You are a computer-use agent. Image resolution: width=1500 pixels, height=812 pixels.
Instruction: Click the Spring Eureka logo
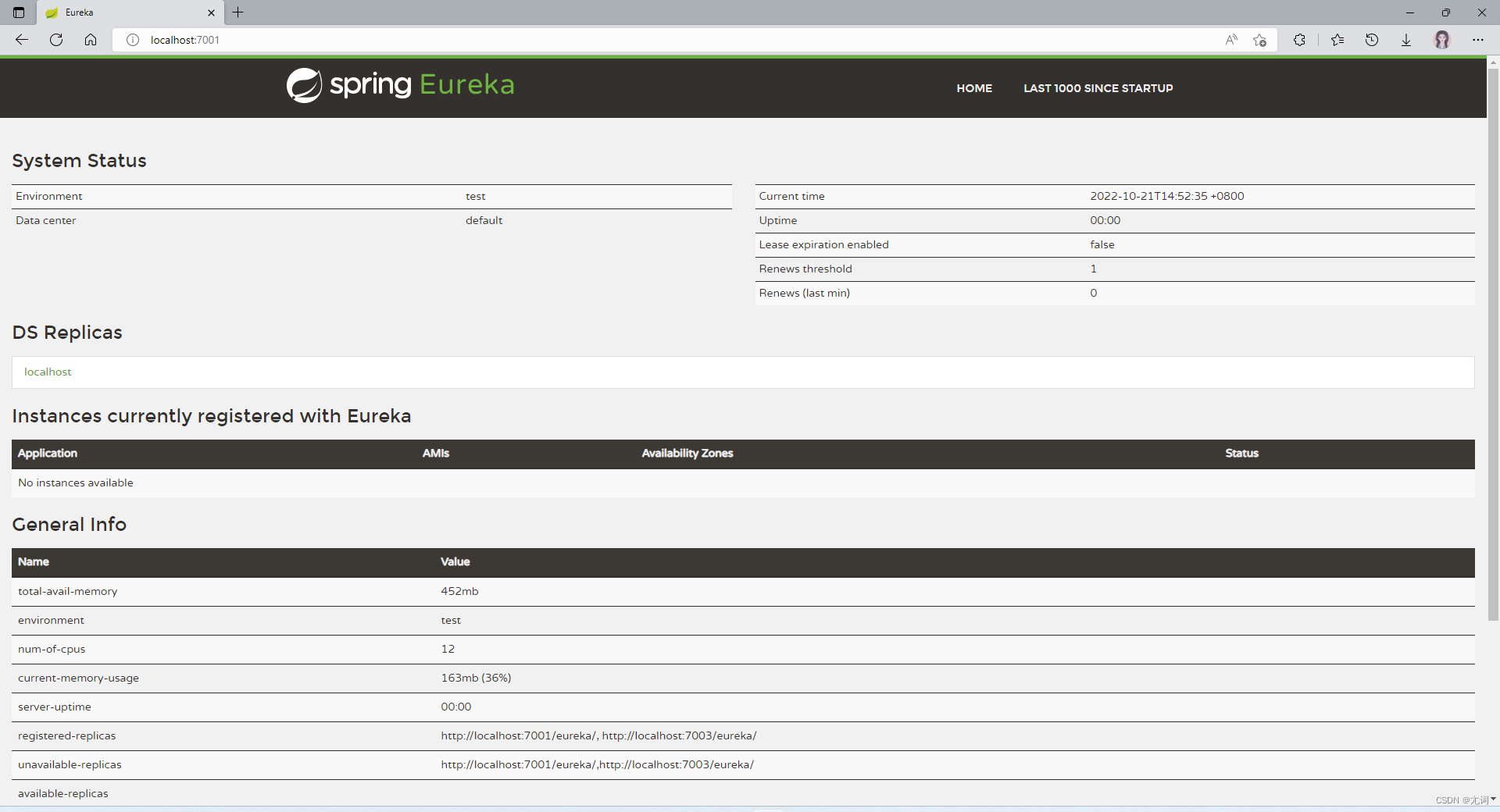pyautogui.click(x=400, y=85)
